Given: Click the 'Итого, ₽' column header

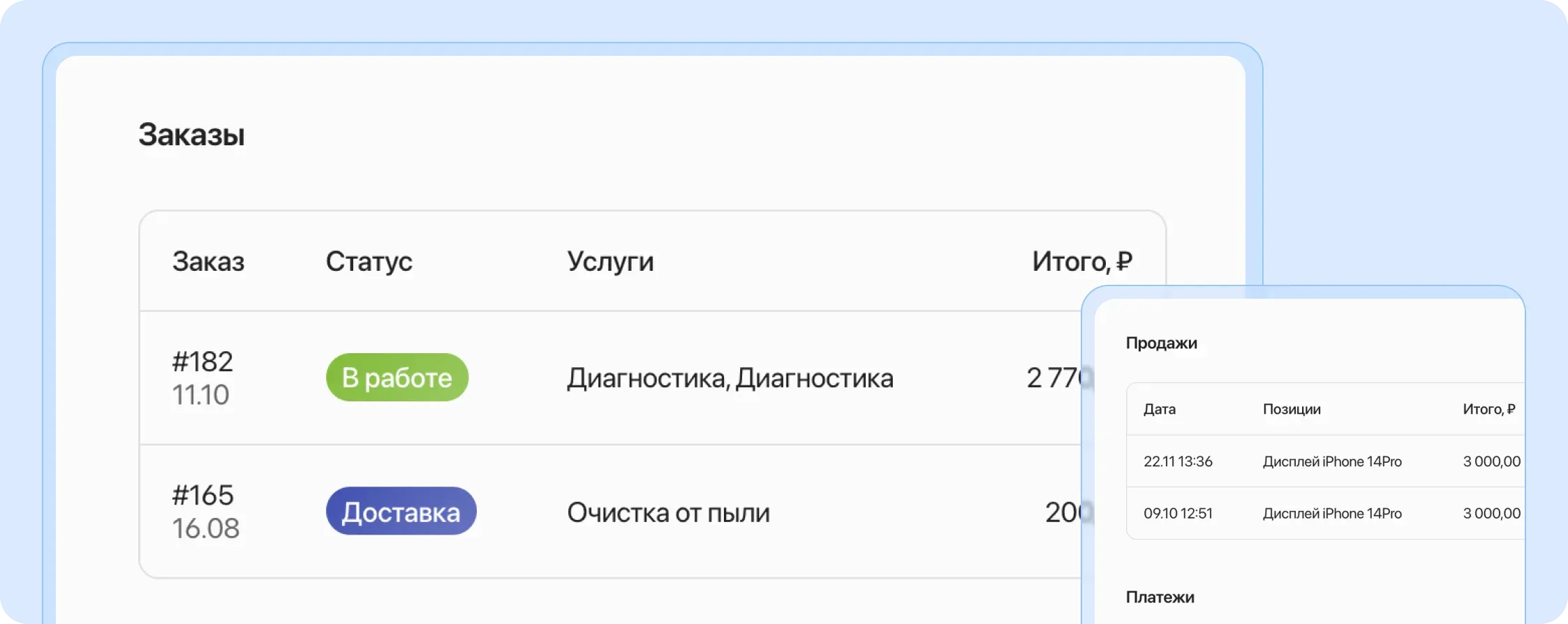Looking at the screenshot, I should coord(1083,261).
